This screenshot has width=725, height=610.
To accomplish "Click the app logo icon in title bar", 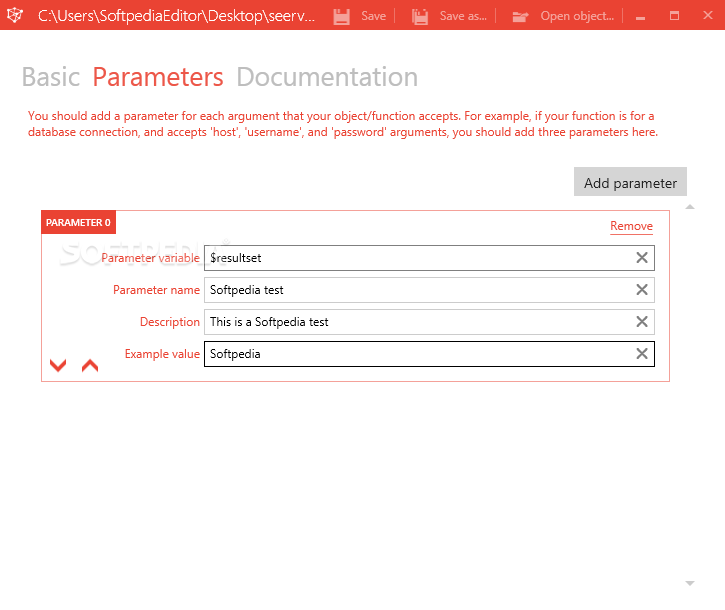I will (x=15, y=15).
